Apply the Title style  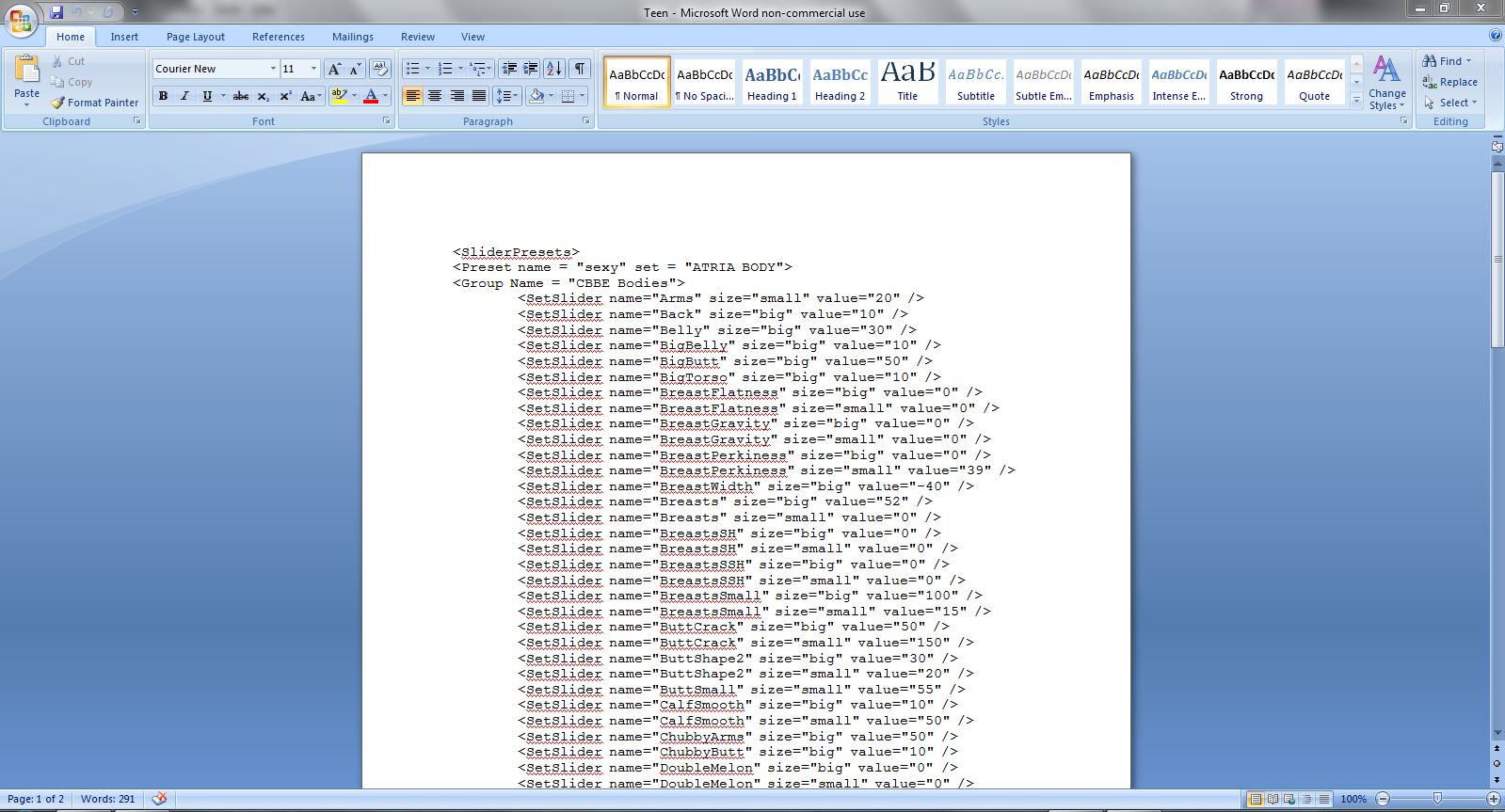907,82
